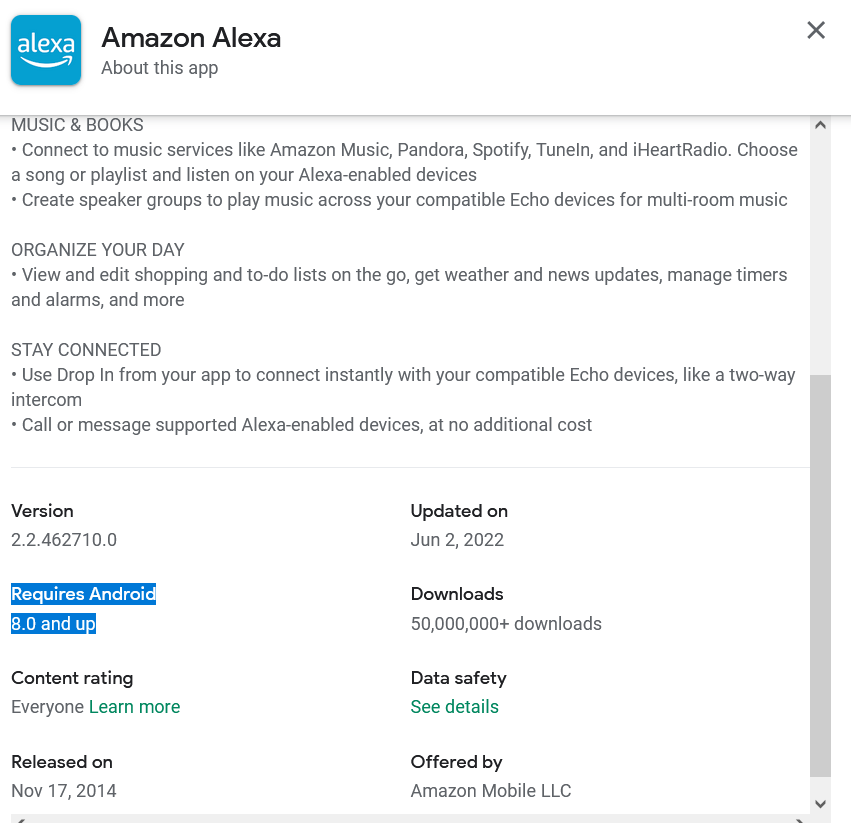
Task: Click the Amazon Alexa title text
Action: 191,38
